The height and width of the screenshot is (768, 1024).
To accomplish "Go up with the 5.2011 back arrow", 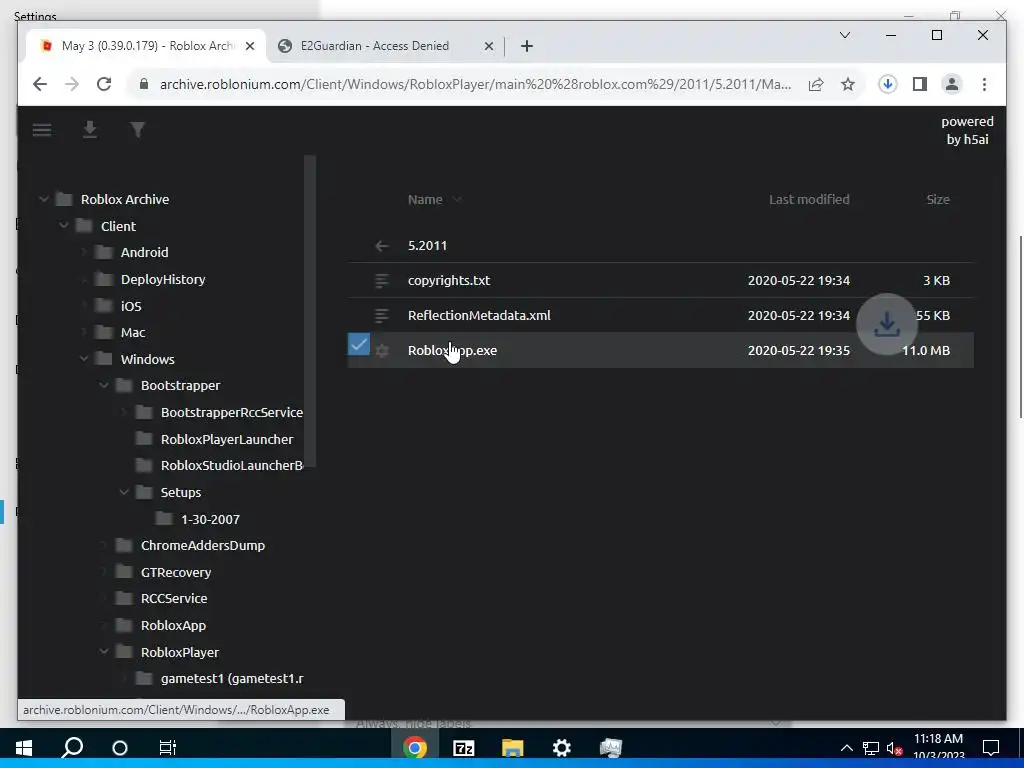I will 382,246.
